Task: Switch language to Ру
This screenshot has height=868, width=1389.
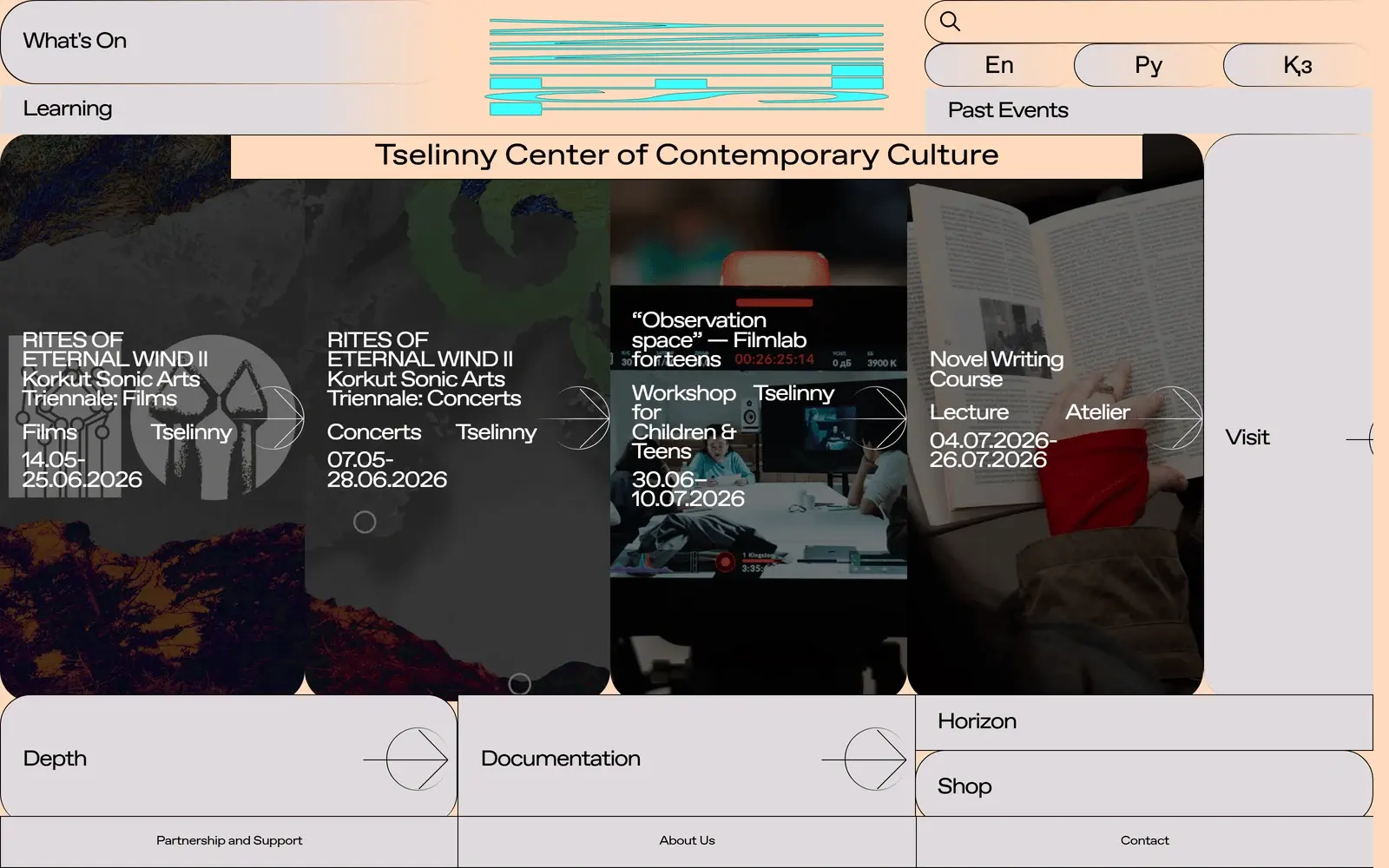Action: point(1149,65)
